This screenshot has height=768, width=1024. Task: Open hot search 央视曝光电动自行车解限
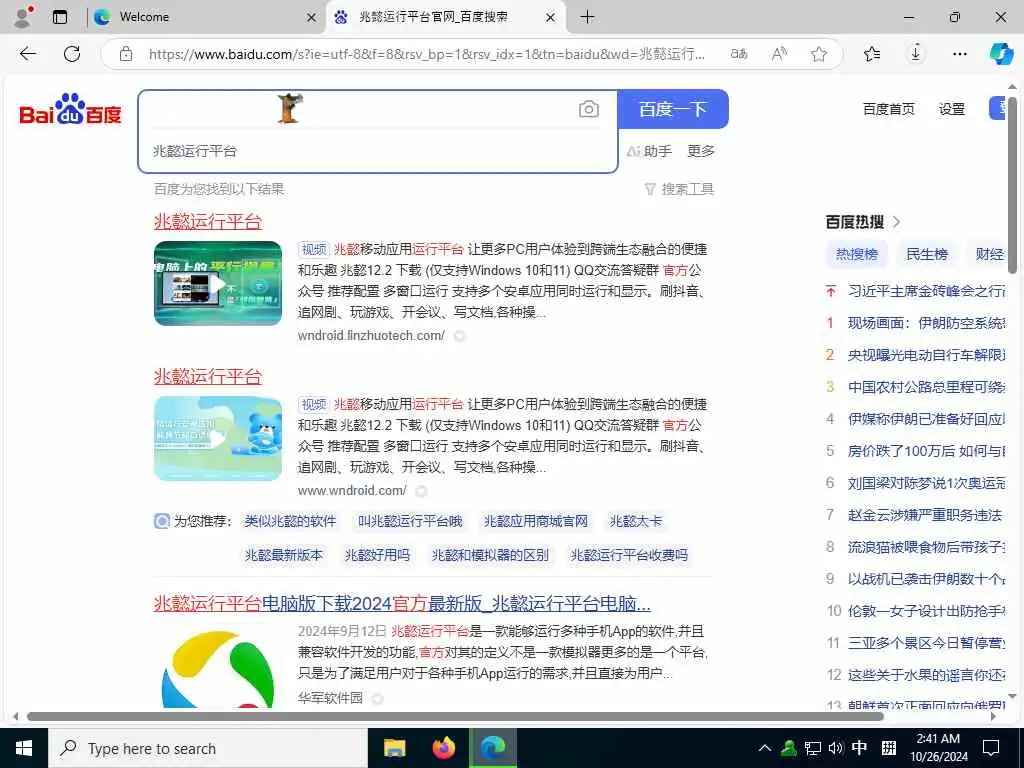click(927, 355)
